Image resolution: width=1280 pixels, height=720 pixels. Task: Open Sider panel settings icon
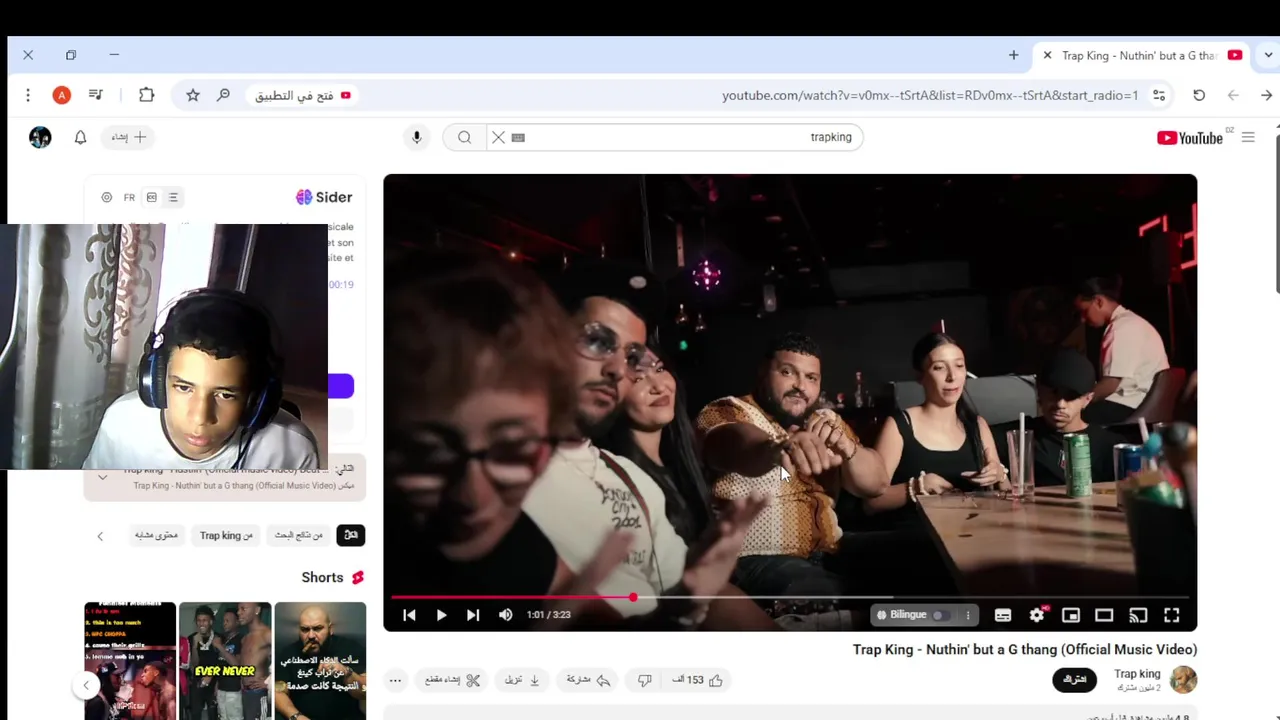coord(107,197)
